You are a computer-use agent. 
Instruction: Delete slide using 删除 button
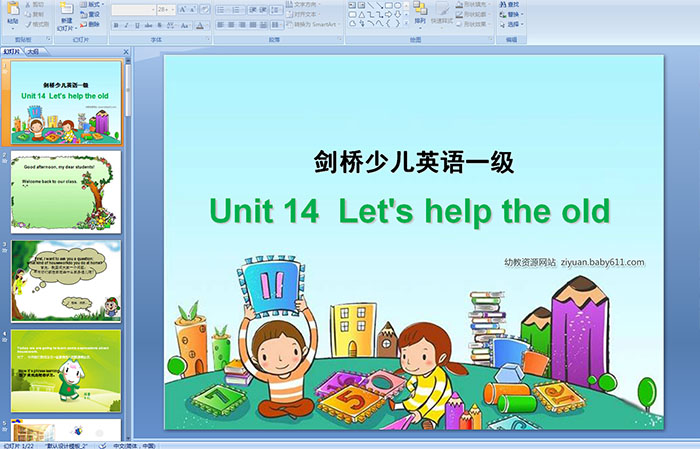[90, 24]
